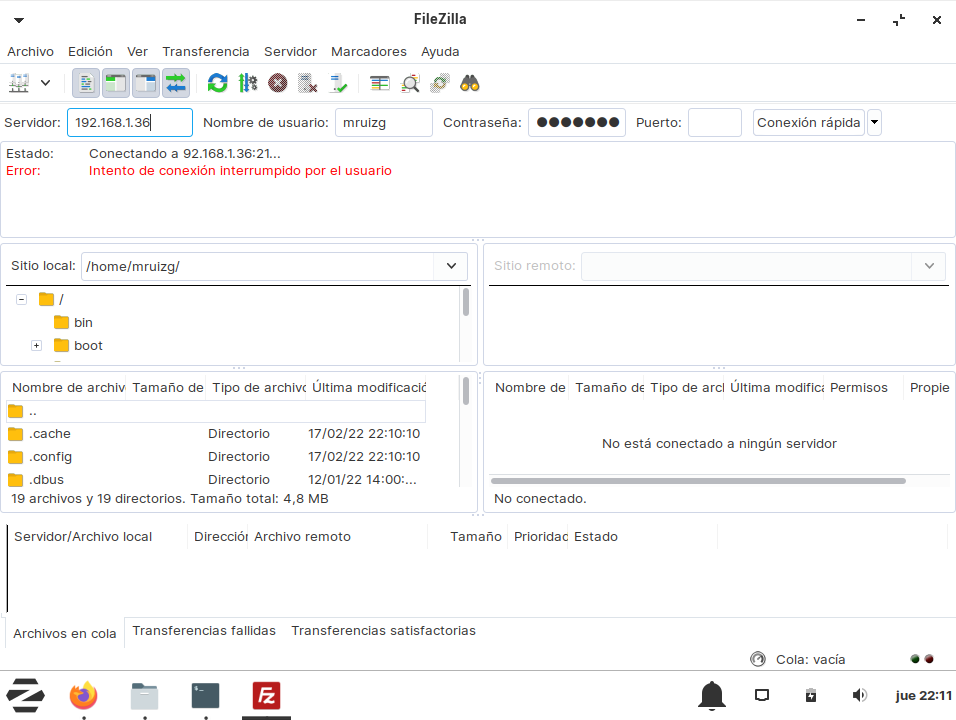The width and height of the screenshot is (956, 720).
Task: Toggle message log display
Action: pos(86,83)
